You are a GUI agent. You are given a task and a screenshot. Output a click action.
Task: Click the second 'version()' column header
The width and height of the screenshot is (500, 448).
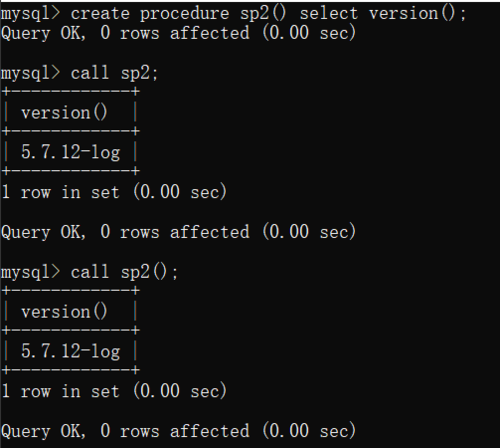point(64,312)
